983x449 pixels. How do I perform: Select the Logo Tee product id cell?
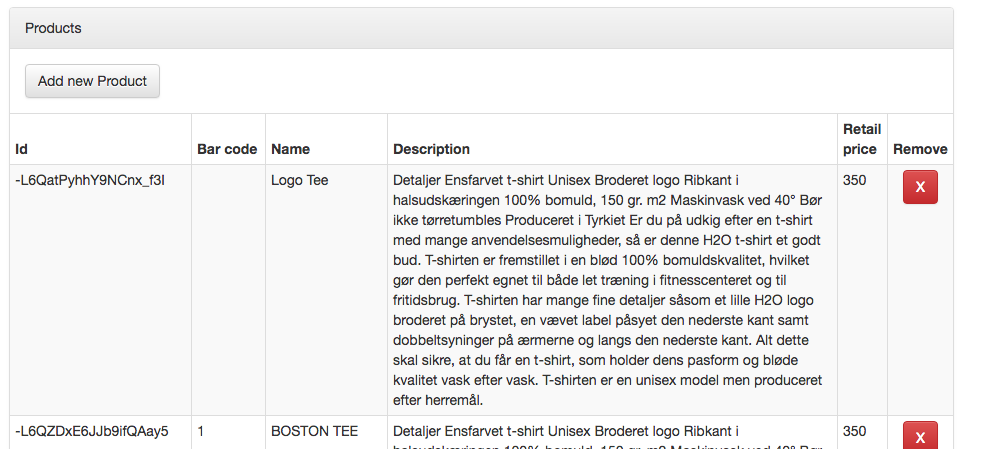[90, 180]
